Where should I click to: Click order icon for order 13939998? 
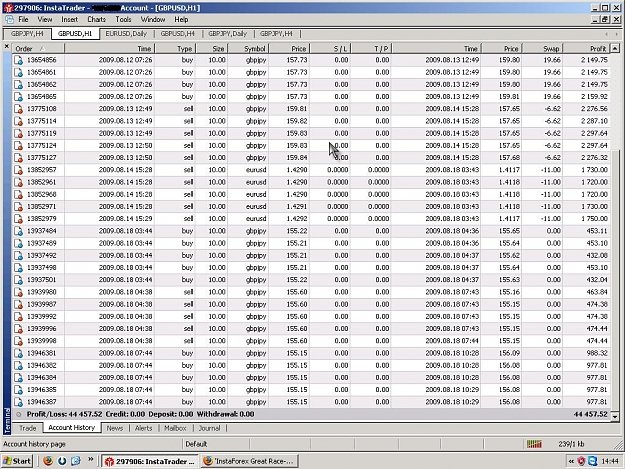[18, 341]
